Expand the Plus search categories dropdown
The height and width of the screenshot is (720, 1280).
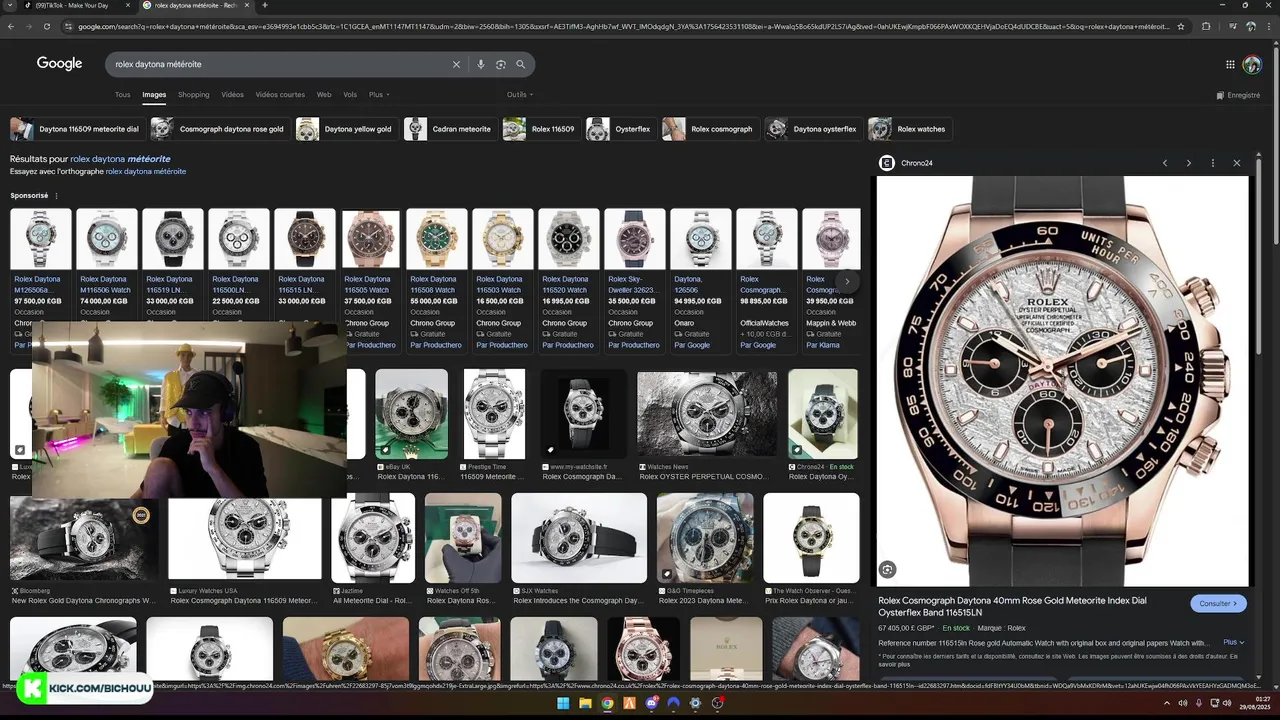coord(379,95)
